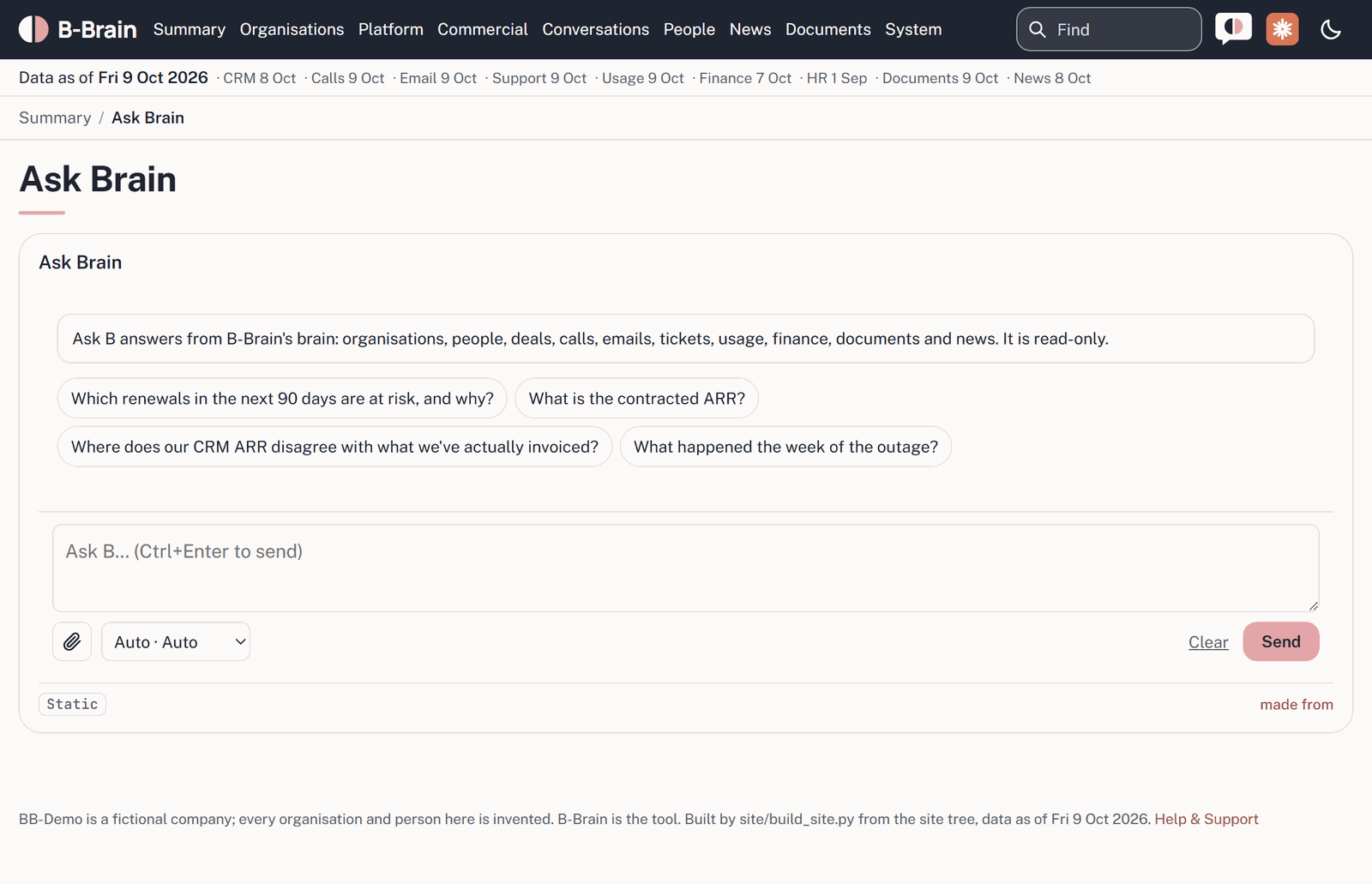Image resolution: width=1372 pixels, height=884 pixels.
Task: Attach a file with the paperclip icon
Action: (x=72, y=641)
